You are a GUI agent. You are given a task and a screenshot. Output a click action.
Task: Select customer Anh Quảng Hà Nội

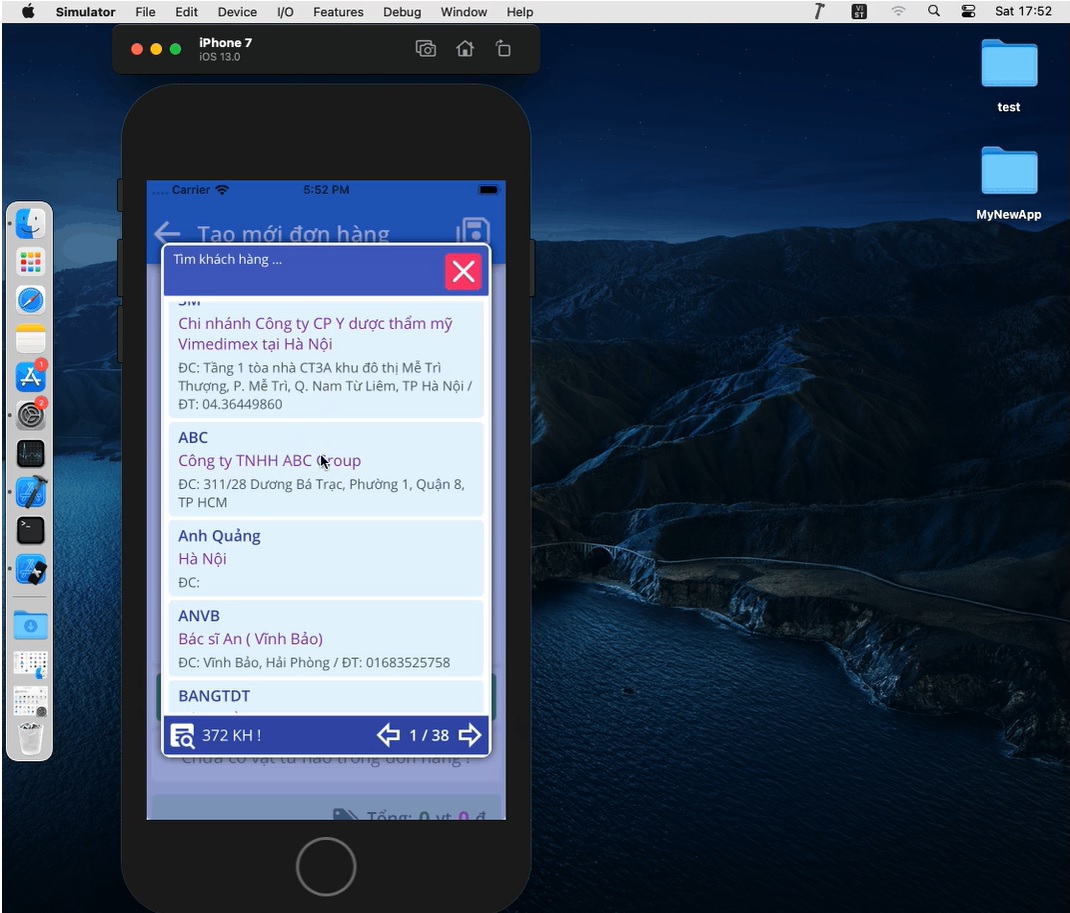pos(325,558)
